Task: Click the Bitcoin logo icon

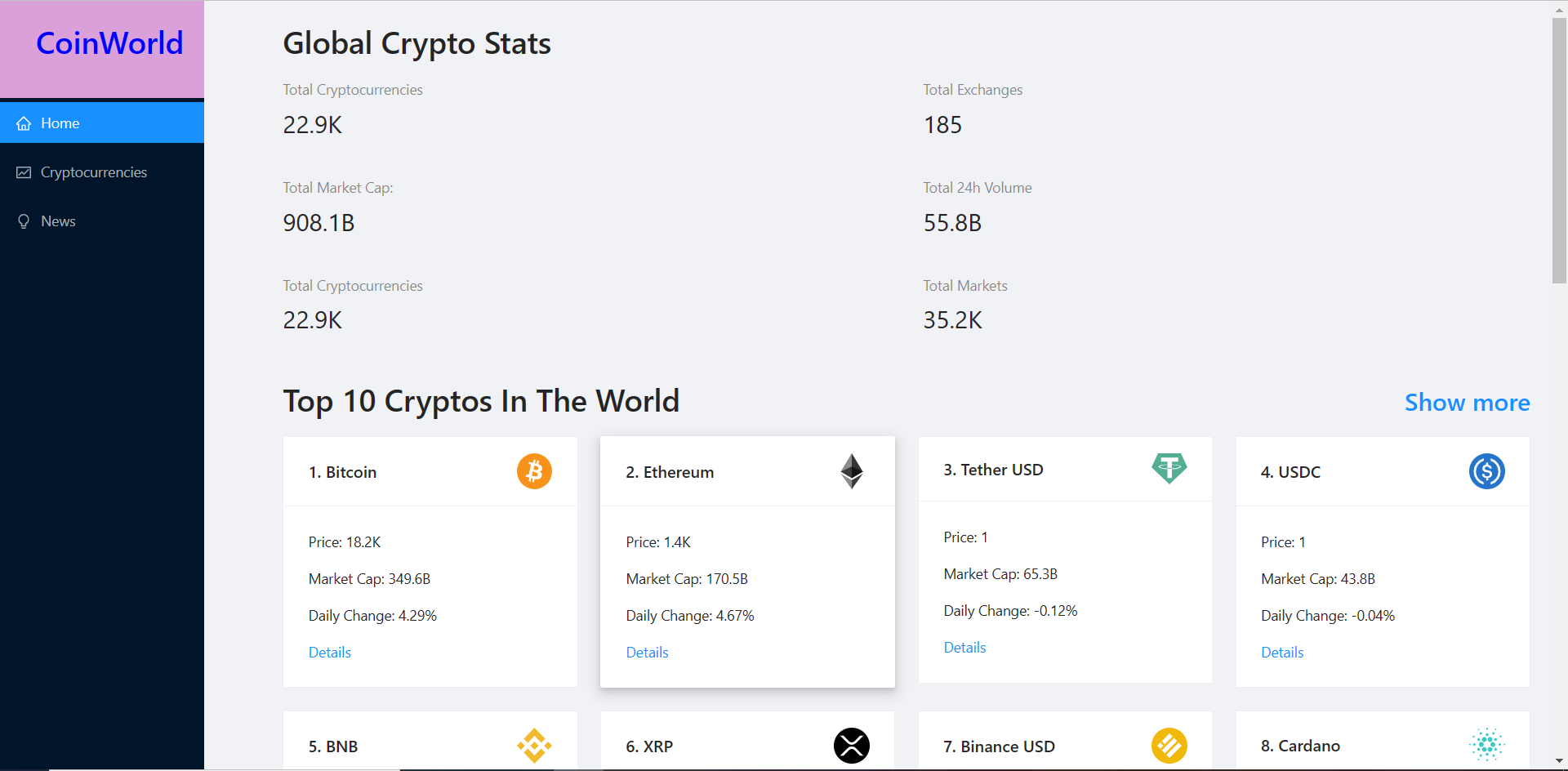Action: (x=534, y=471)
